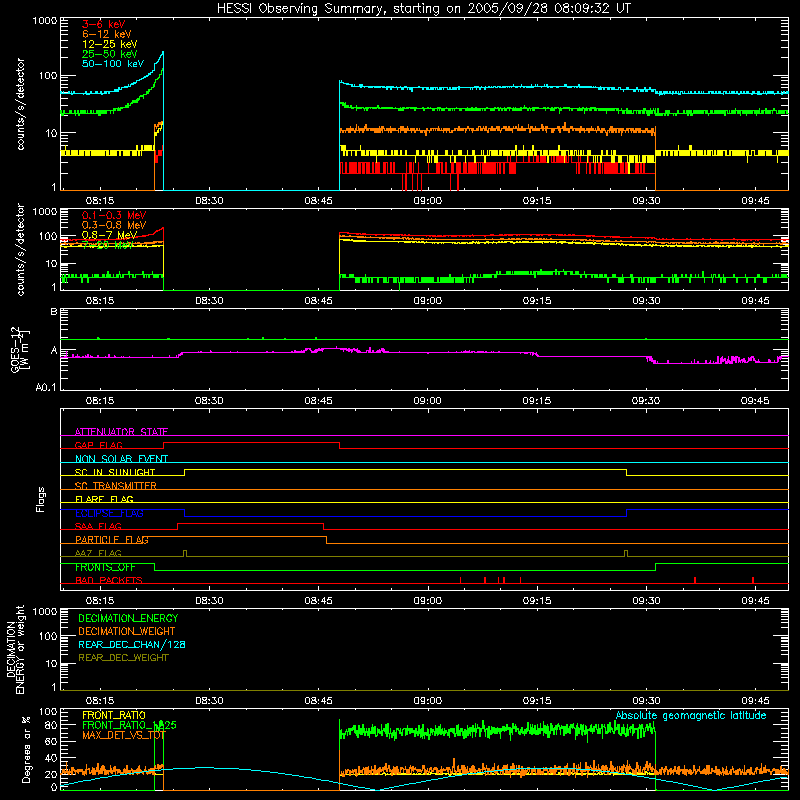Click the 1000 tick on the keV panel

coord(45,21)
